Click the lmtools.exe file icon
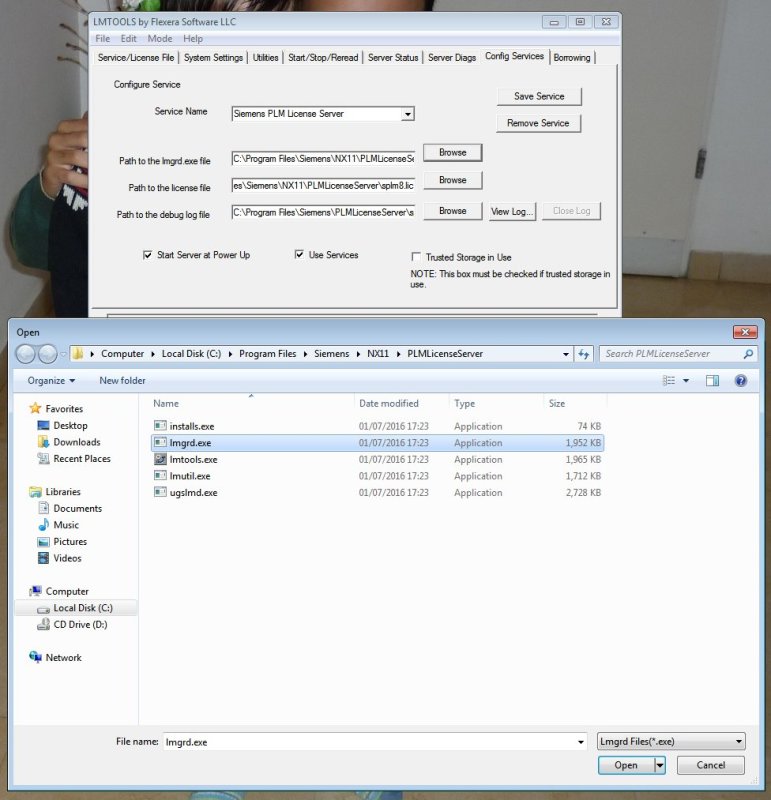The width and height of the screenshot is (771, 800). click(160, 459)
